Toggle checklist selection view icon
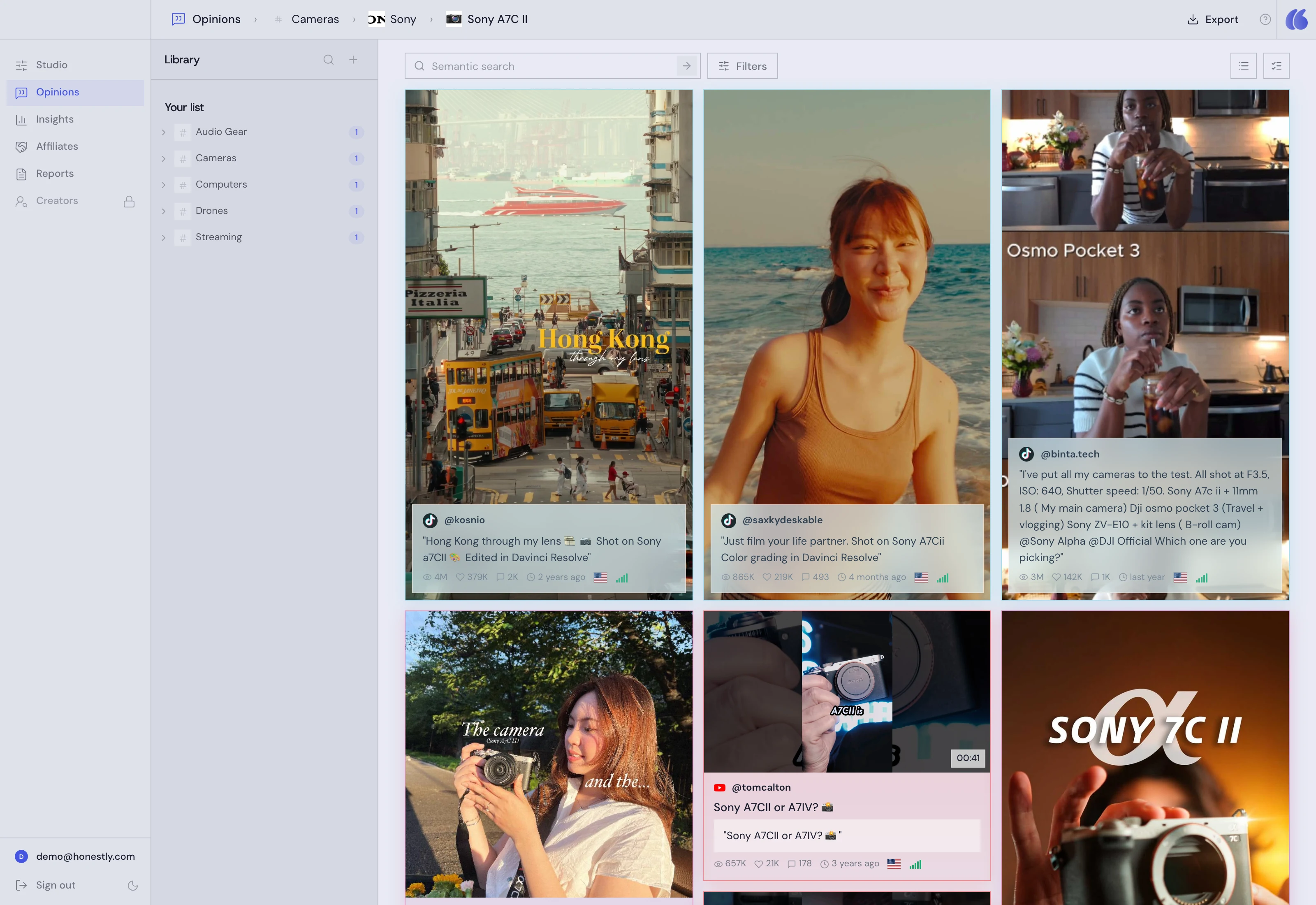This screenshot has width=1316, height=905. 1277,66
